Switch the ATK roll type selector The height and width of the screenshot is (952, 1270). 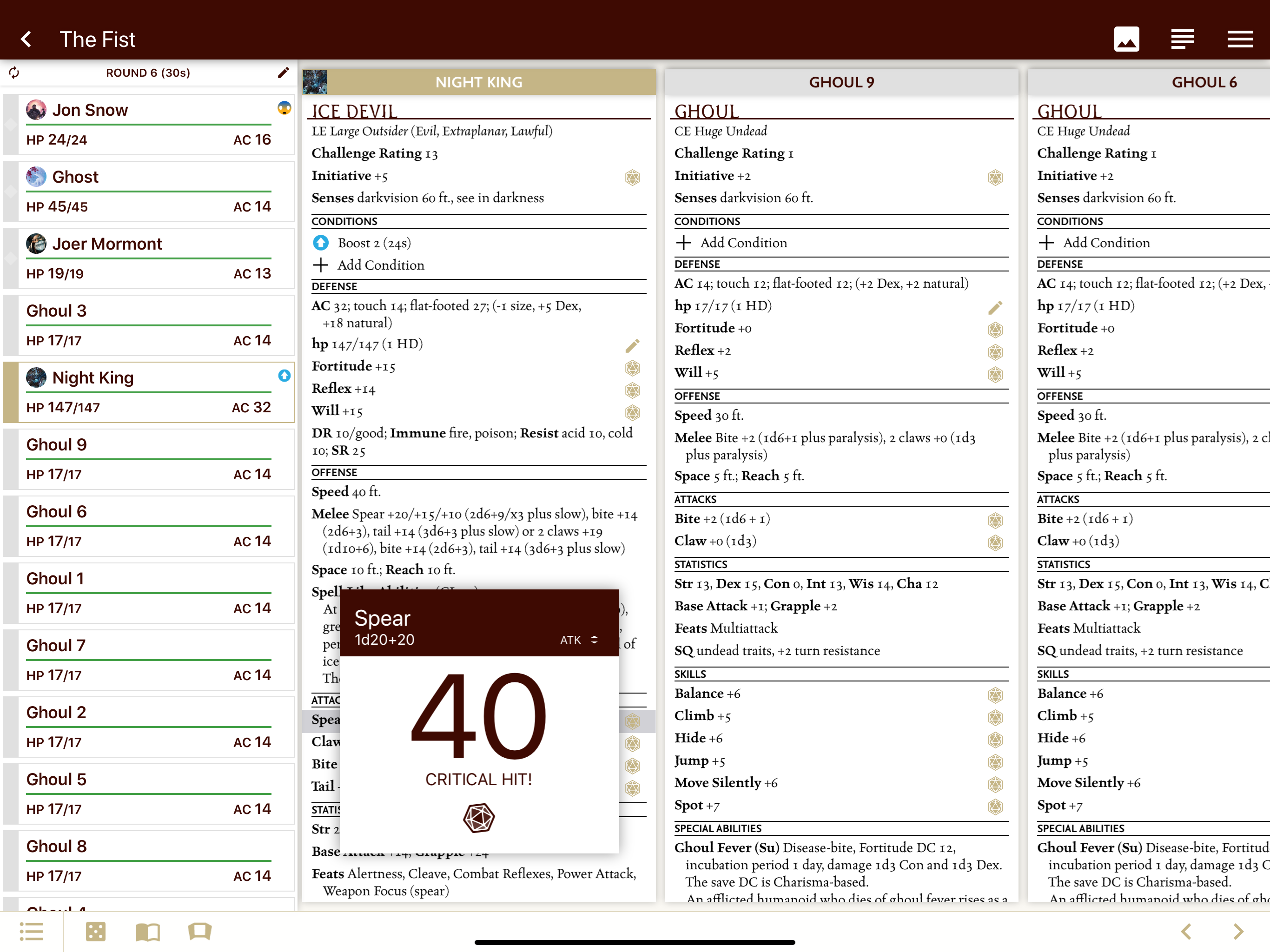[579, 640]
